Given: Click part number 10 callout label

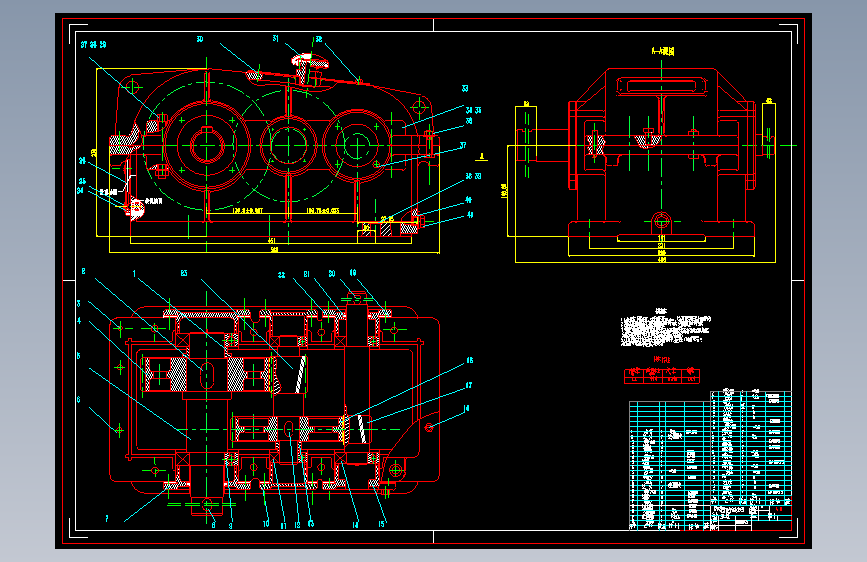Looking at the screenshot, I should tap(265, 524).
